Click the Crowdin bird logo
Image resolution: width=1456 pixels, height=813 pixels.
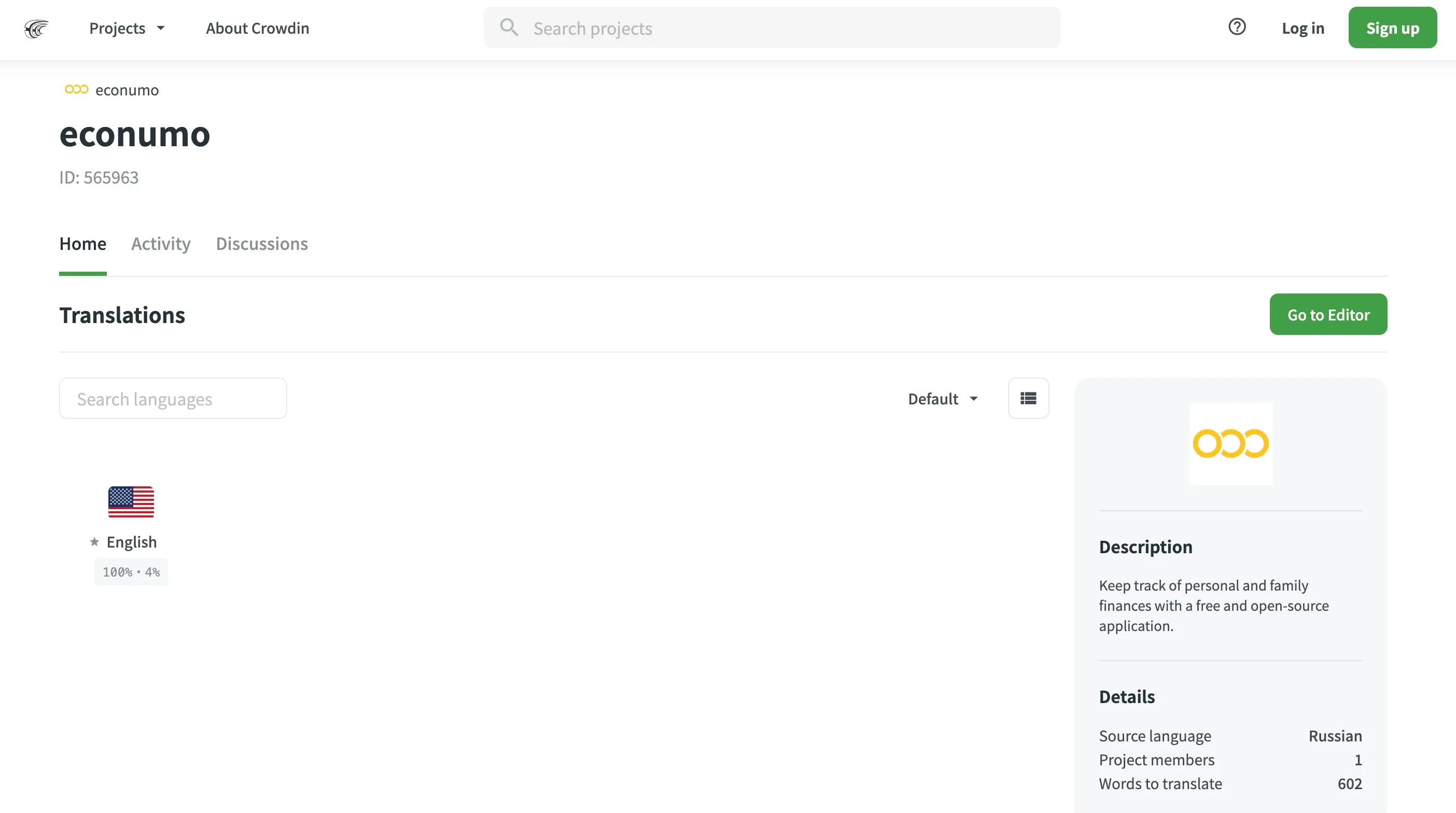tap(36, 29)
